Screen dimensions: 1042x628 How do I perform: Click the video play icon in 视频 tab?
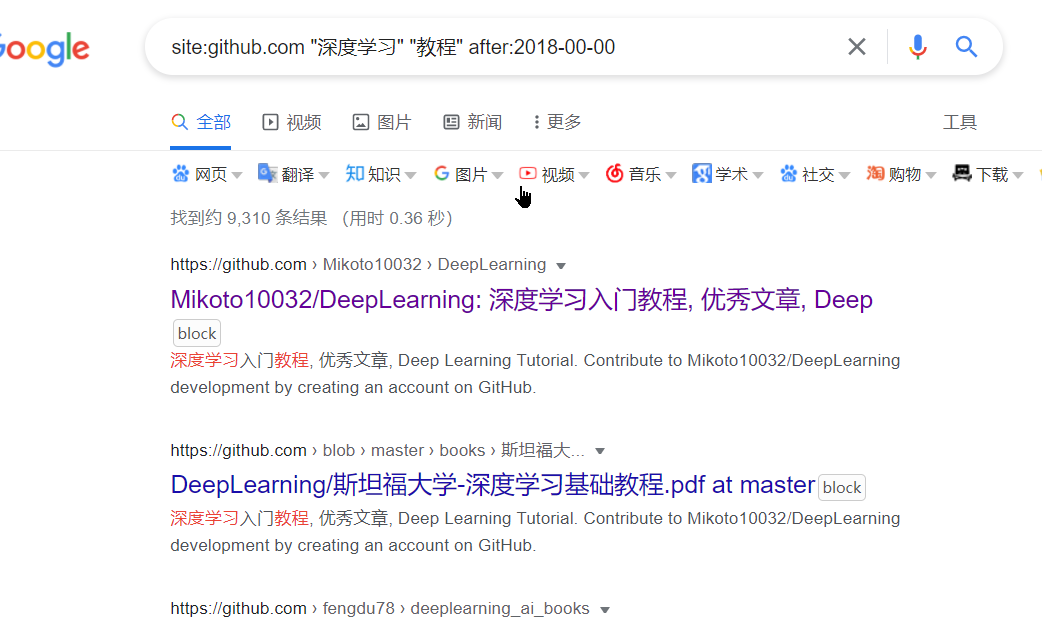[270, 122]
